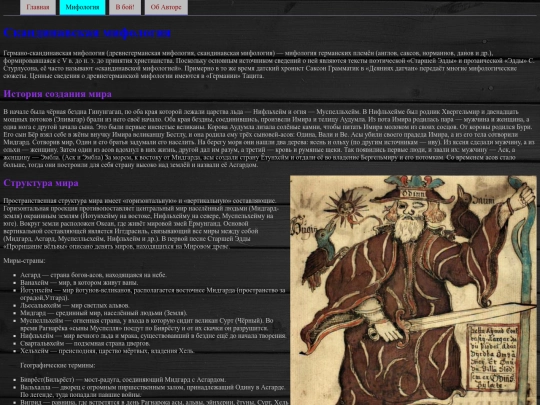Select the Мифология tab
The image size is (540, 405).
click(82, 7)
